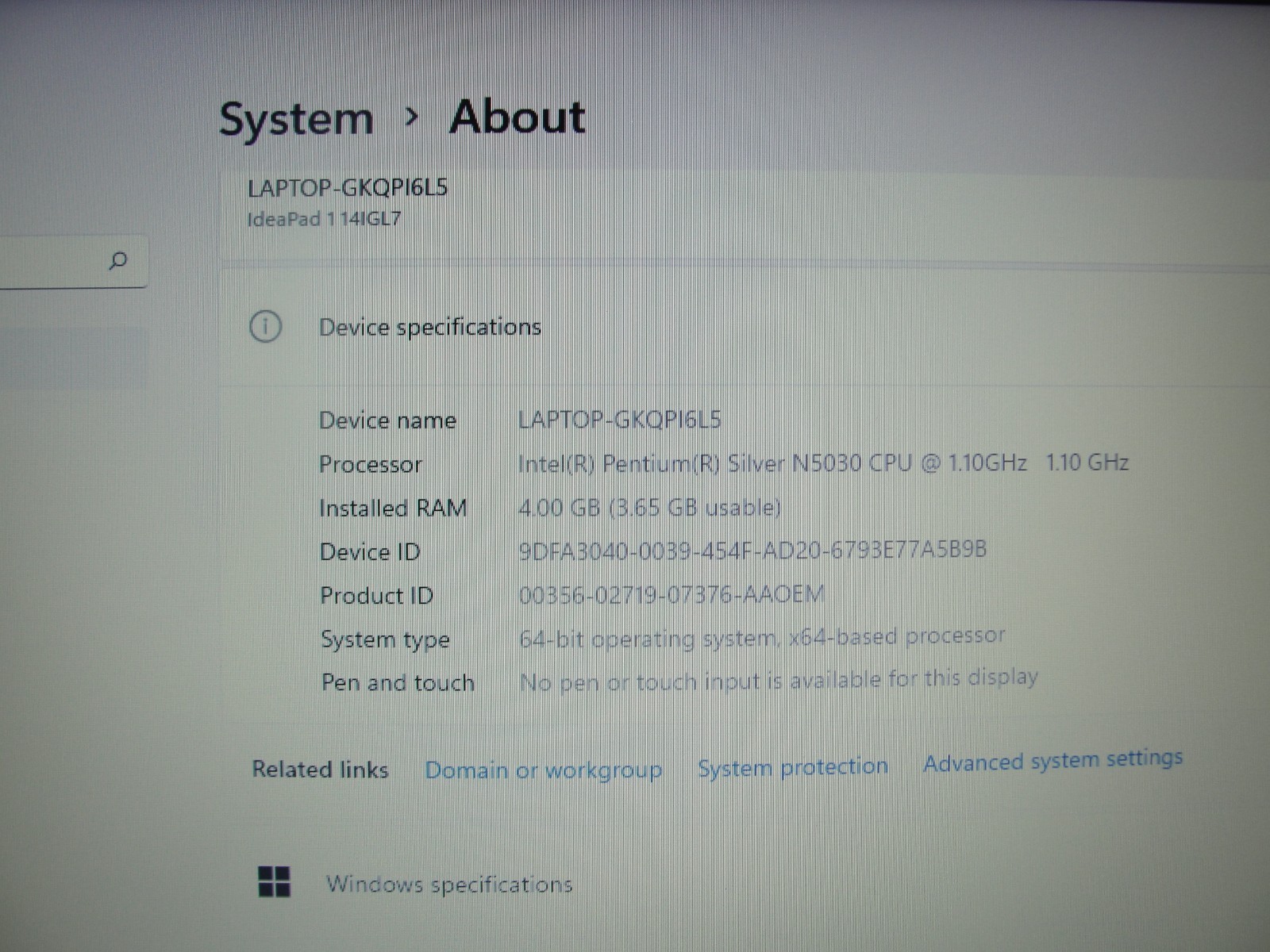This screenshot has width=1270, height=952.
Task: Open Domain or workgroup link
Action: (543, 770)
